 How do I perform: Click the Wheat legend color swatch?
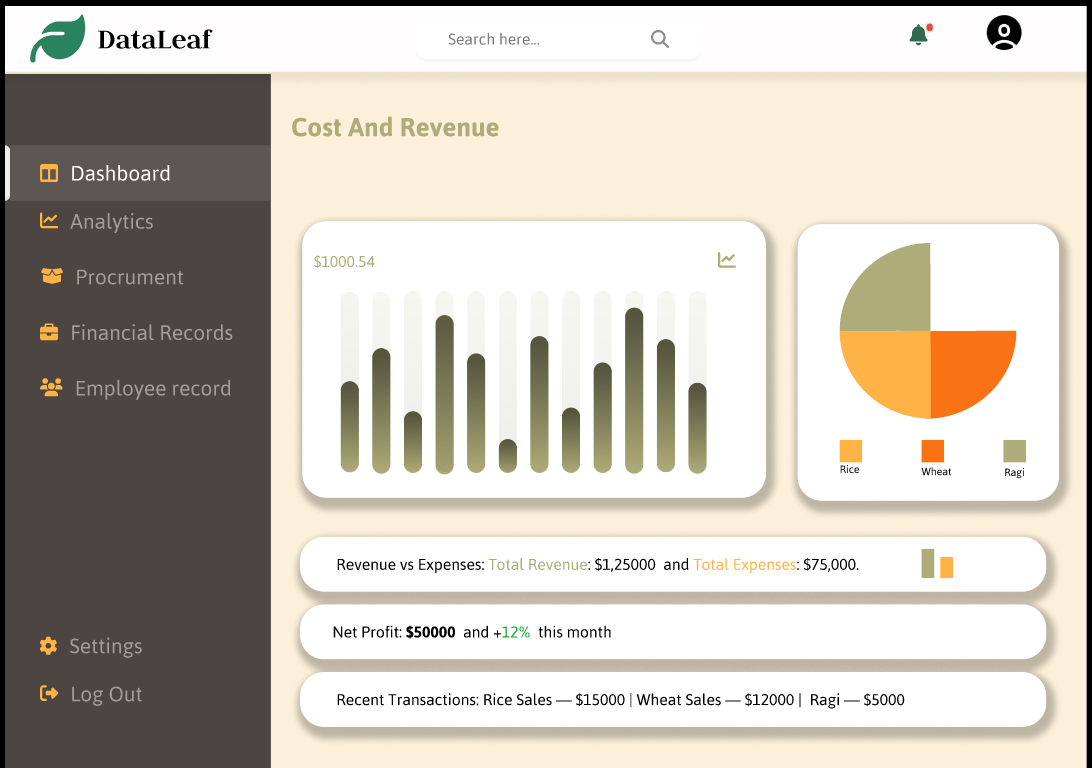(x=933, y=450)
